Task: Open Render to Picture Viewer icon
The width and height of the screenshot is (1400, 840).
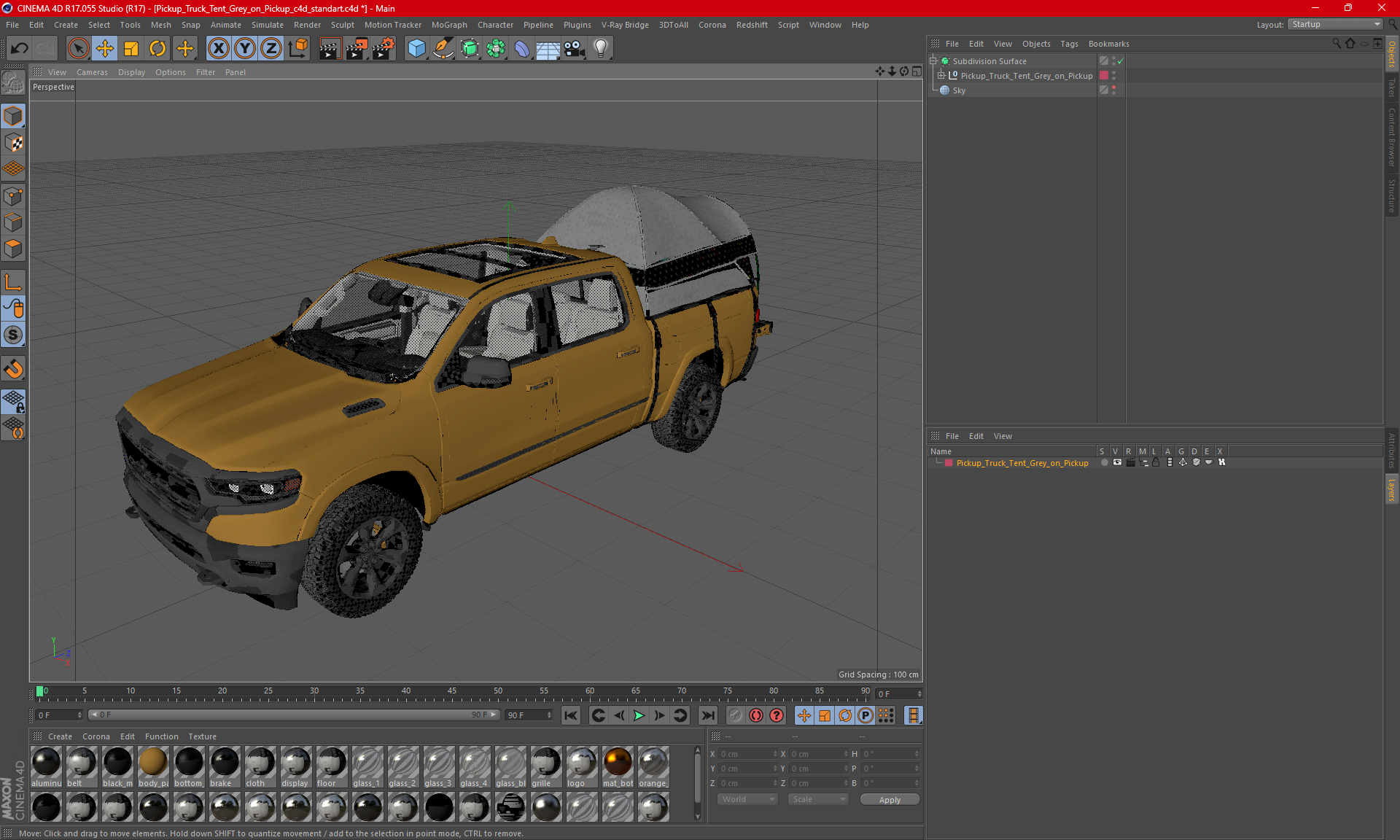Action: [x=357, y=49]
